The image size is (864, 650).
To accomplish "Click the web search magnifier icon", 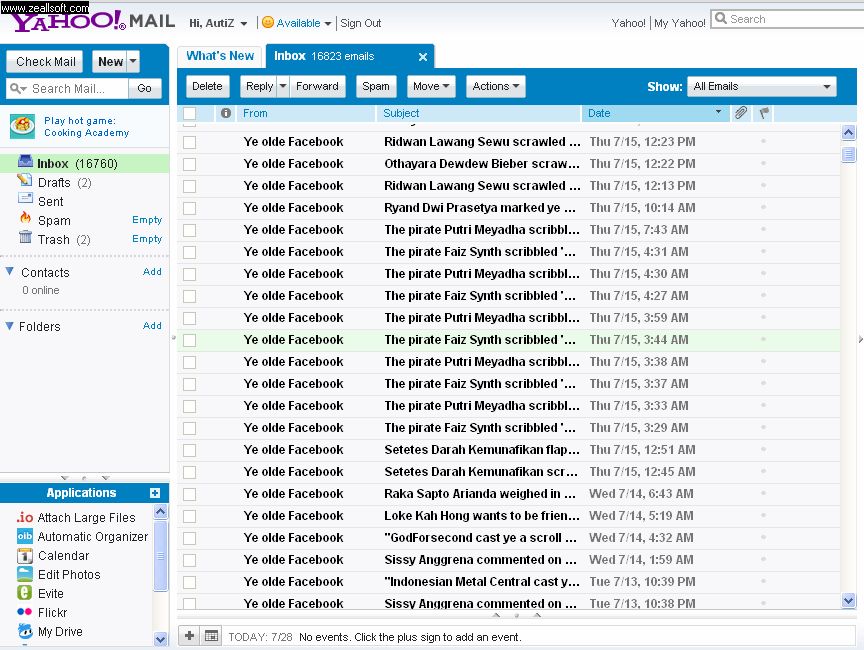I will tap(721, 18).
